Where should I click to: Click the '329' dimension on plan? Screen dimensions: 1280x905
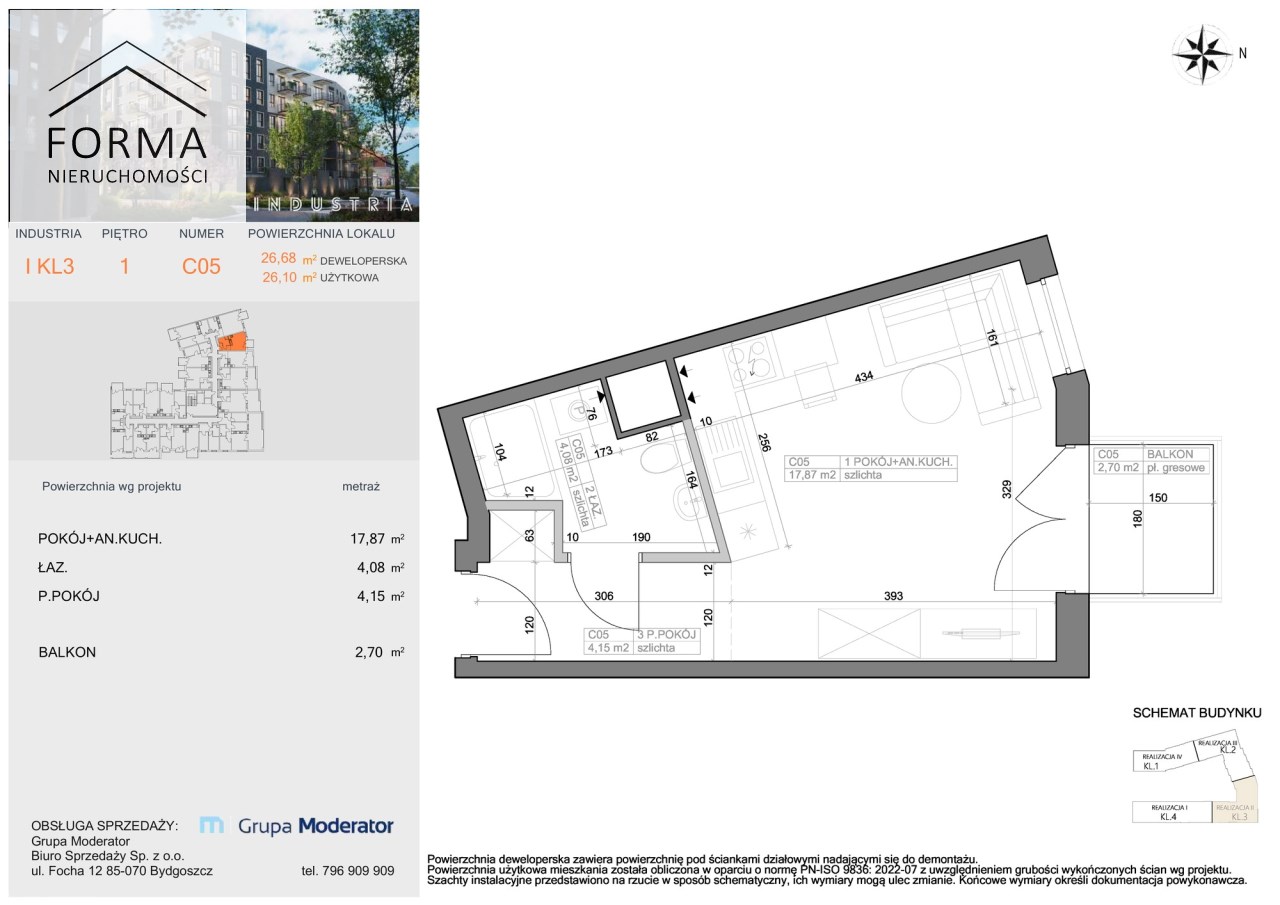1007,487
